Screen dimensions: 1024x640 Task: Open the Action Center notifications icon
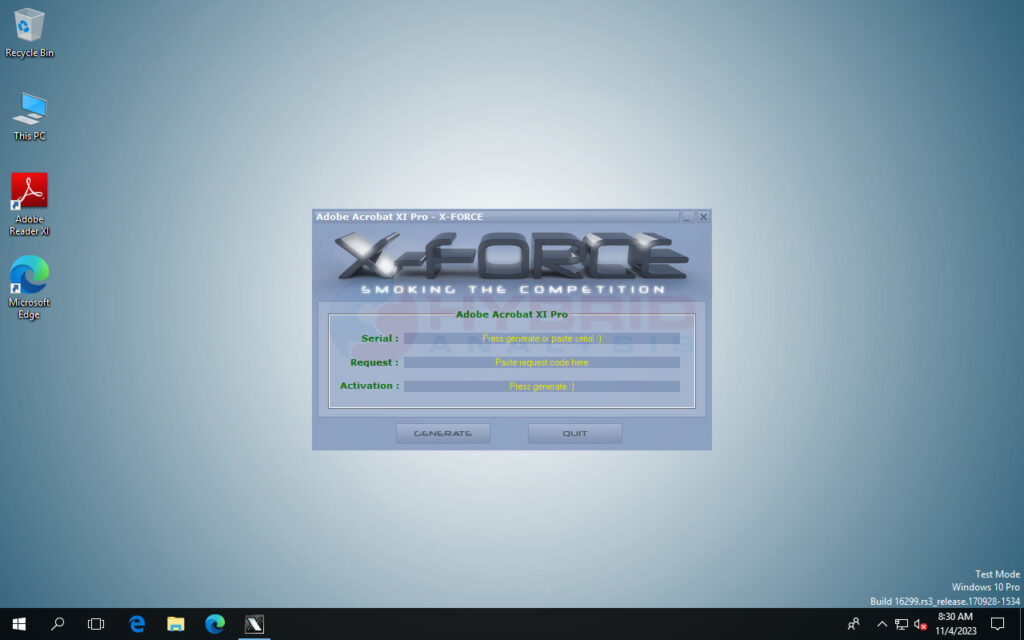coord(997,624)
